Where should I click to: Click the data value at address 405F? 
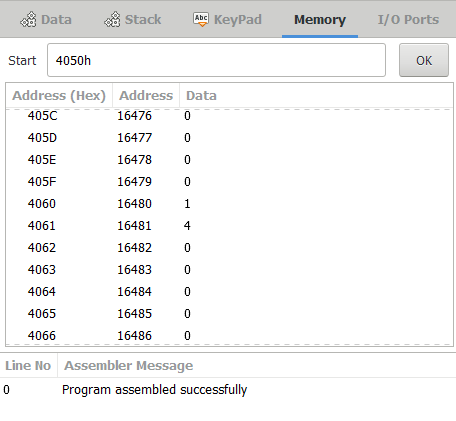tap(187, 182)
